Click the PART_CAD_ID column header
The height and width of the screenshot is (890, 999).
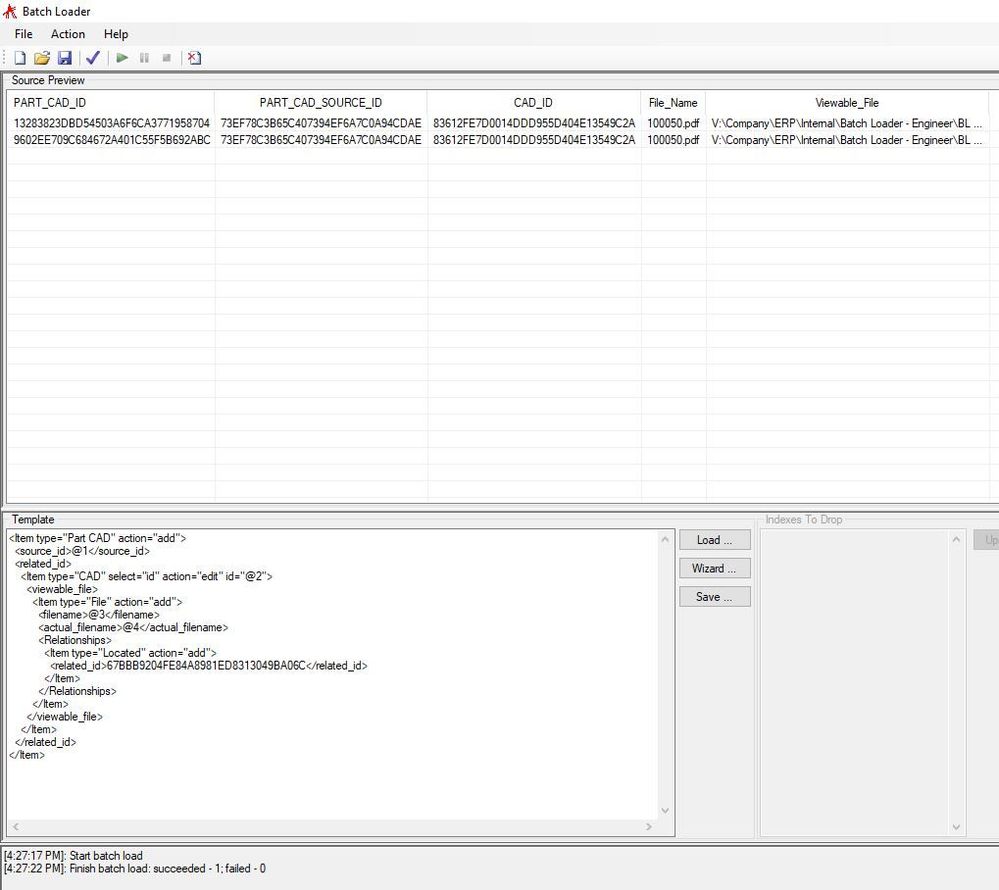point(110,103)
